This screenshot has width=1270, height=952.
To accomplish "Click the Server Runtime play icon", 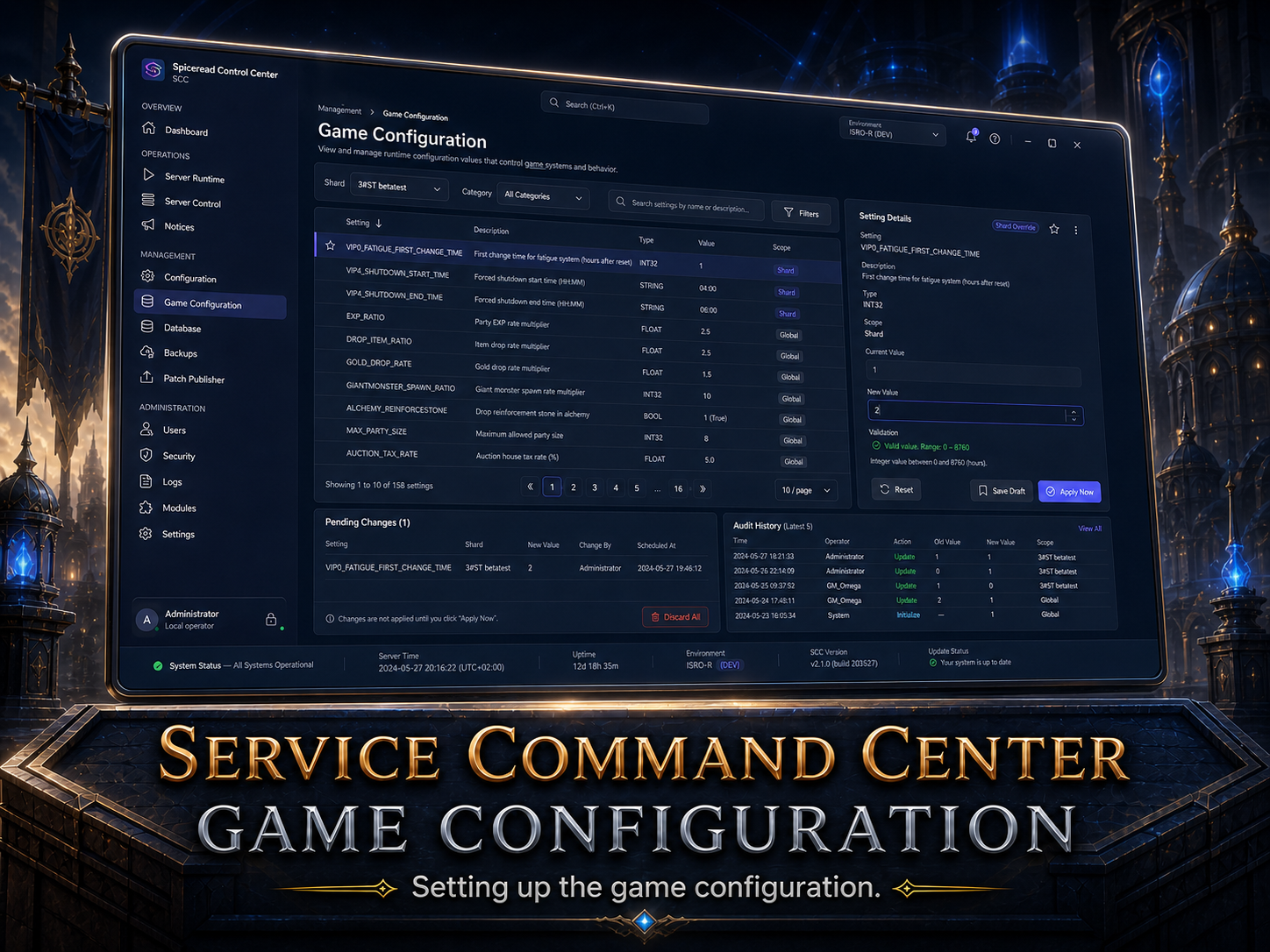I will pyautogui.click(x=148, y=175).
